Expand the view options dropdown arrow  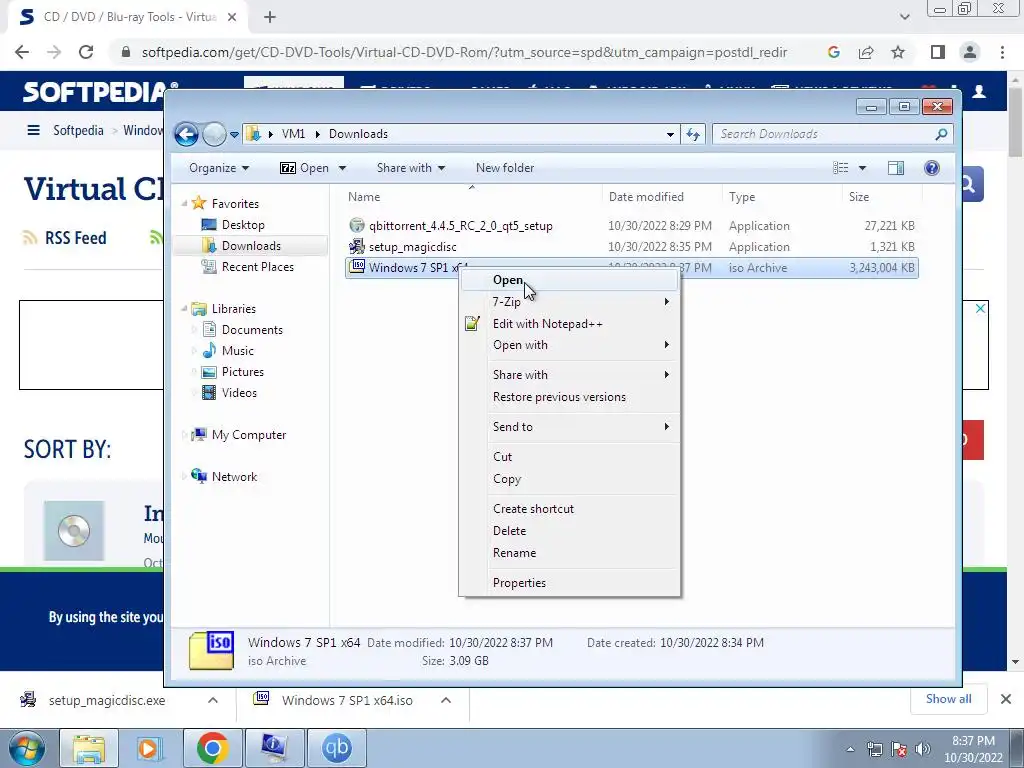[x=862, y=168]
